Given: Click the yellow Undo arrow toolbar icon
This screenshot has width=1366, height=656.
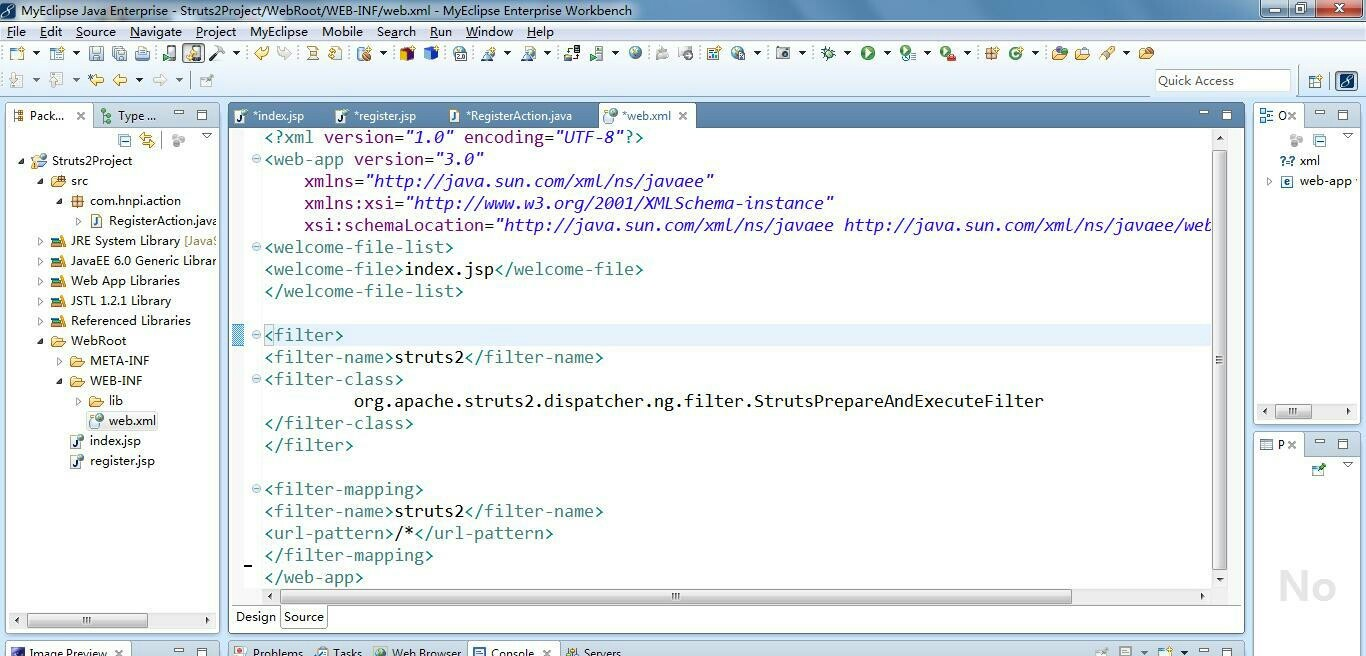Looking at the screenshot, I should point(261,53).
